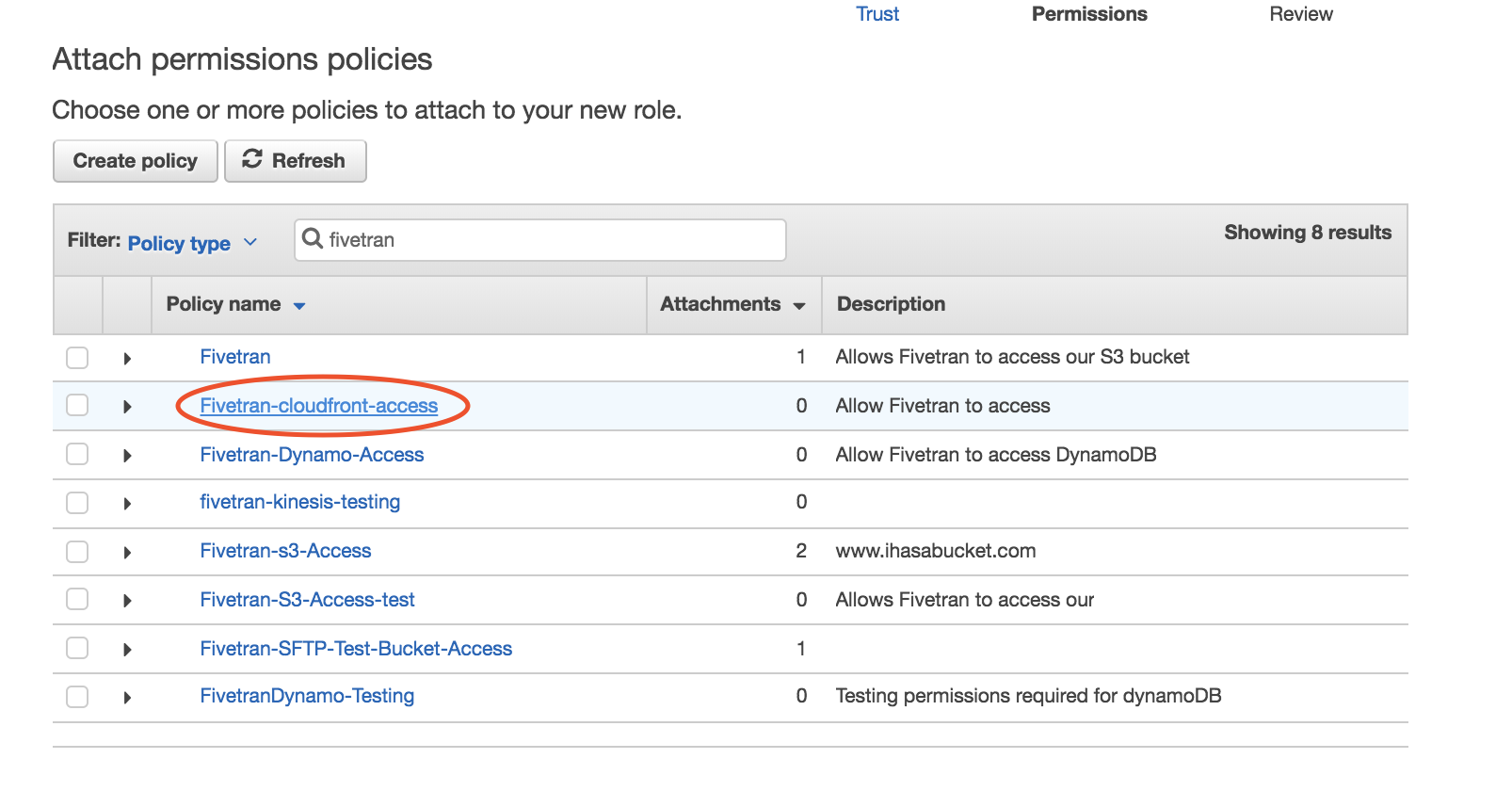Click the www.ihasabucket.com description

936,551
